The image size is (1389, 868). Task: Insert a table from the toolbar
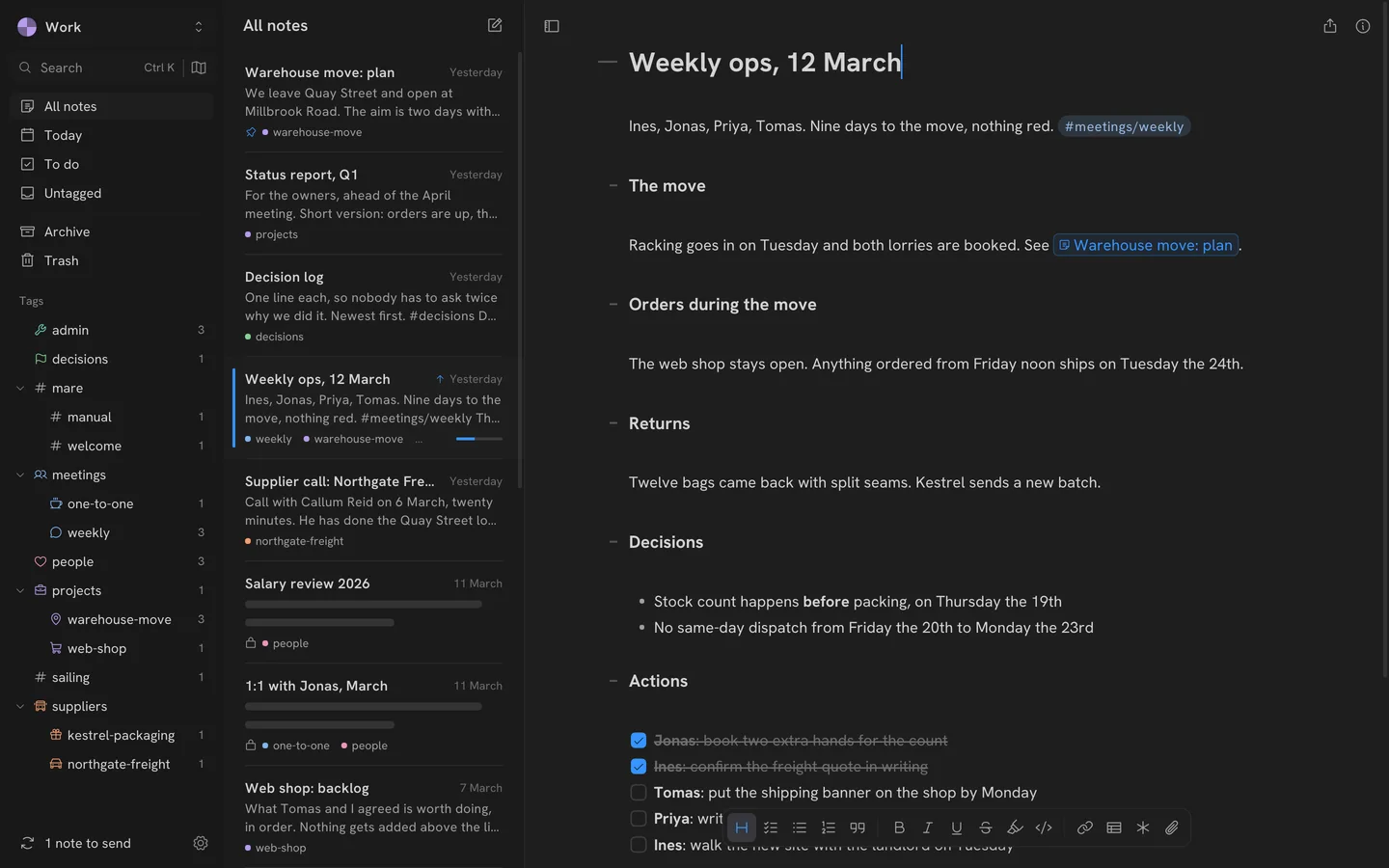coord(1114,827)
